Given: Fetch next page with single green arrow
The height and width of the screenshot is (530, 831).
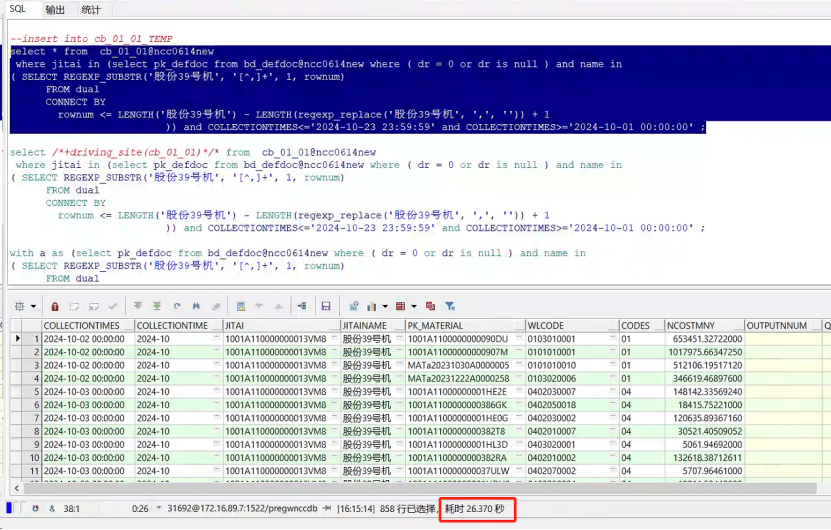Looking at the screenshot, I should point(138,306).
